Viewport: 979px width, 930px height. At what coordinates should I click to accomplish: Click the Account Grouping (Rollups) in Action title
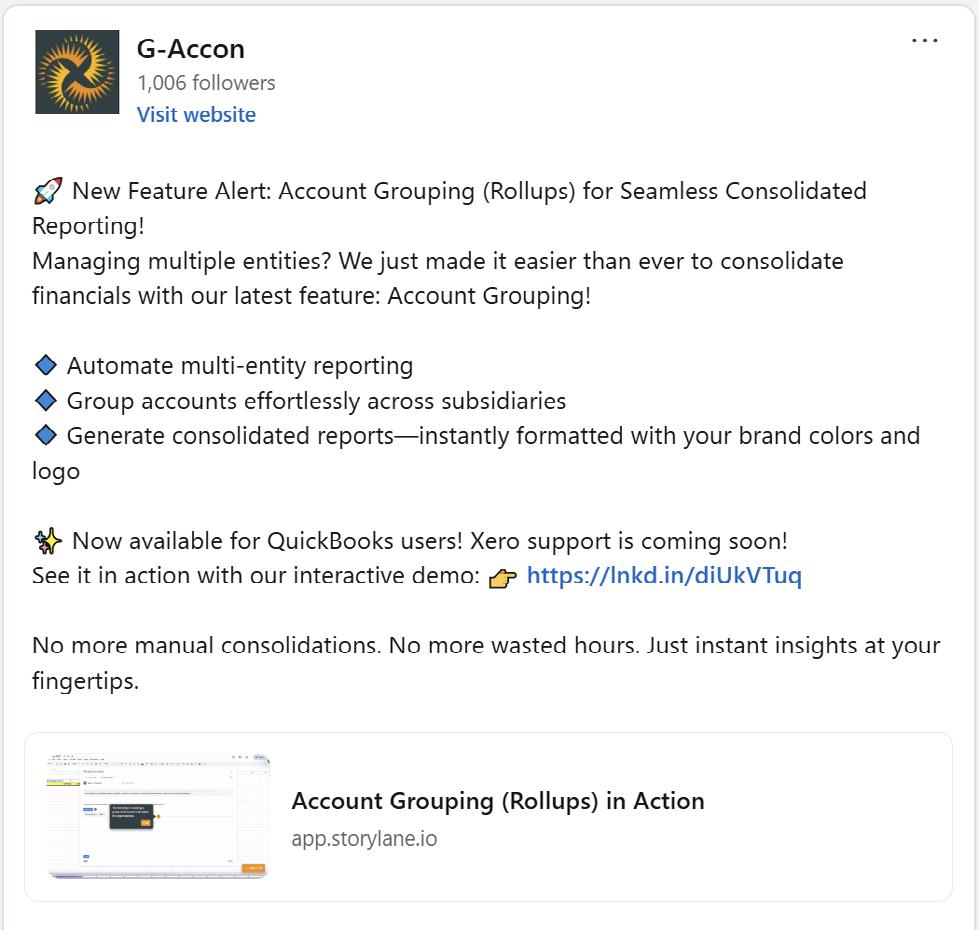click(498, 801)
